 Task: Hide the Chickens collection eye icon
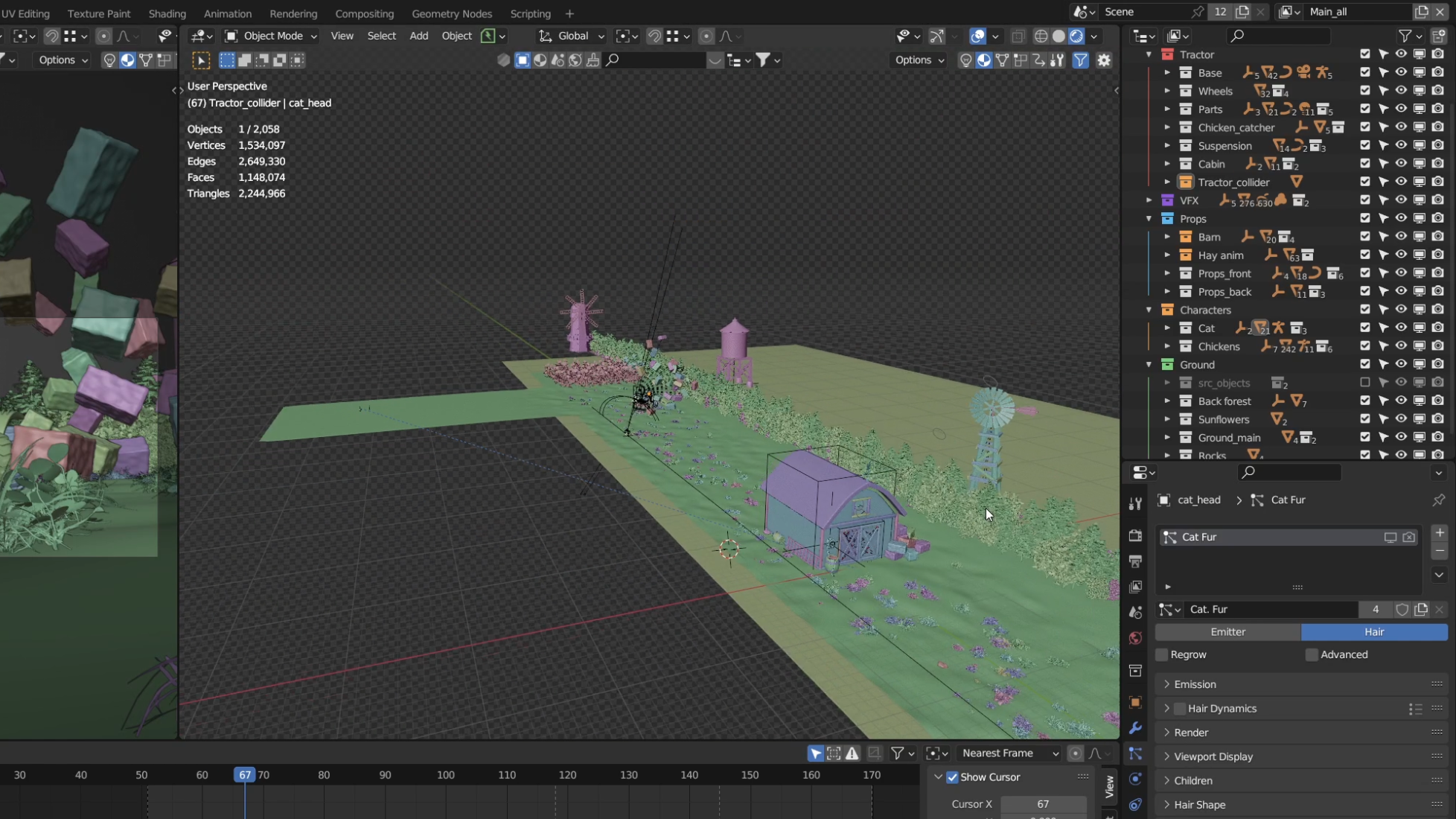click(1401, 346)
